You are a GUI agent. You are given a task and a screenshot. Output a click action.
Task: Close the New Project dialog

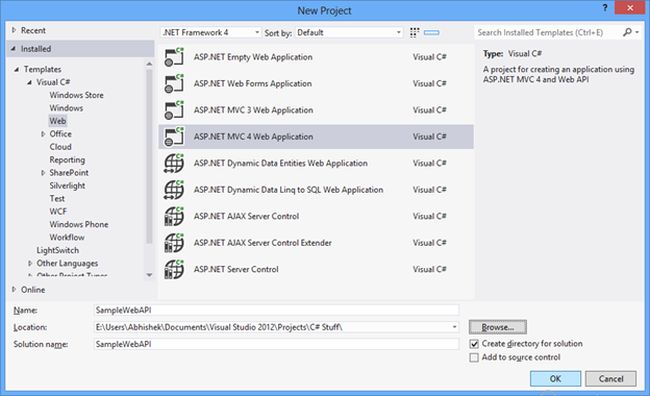(x=629, y=8)
